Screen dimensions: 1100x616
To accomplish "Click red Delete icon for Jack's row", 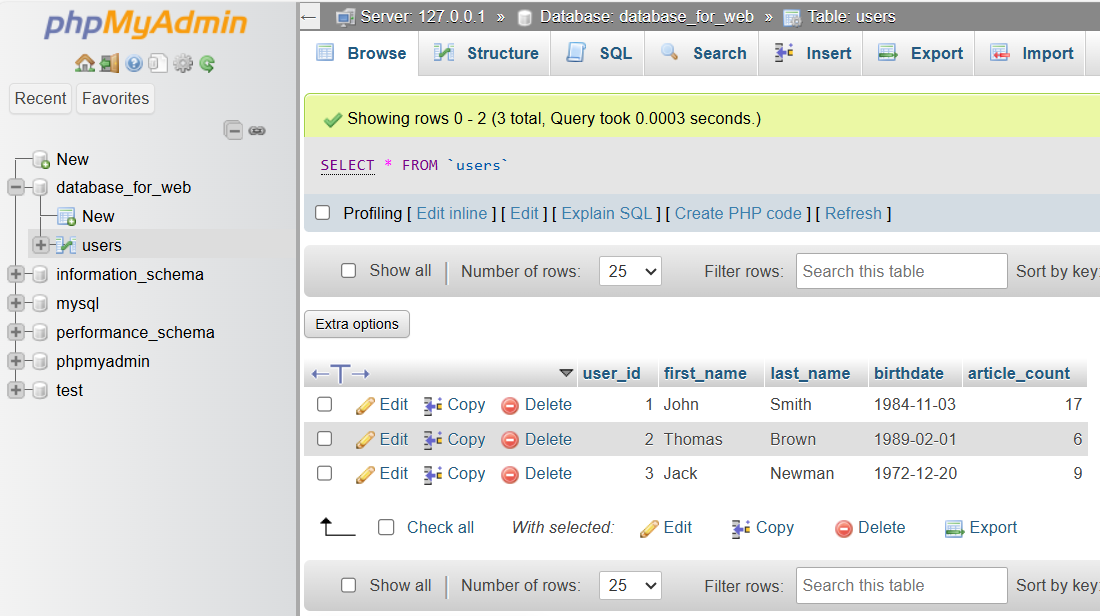I will pyautogui.click(x=510, y=474).
